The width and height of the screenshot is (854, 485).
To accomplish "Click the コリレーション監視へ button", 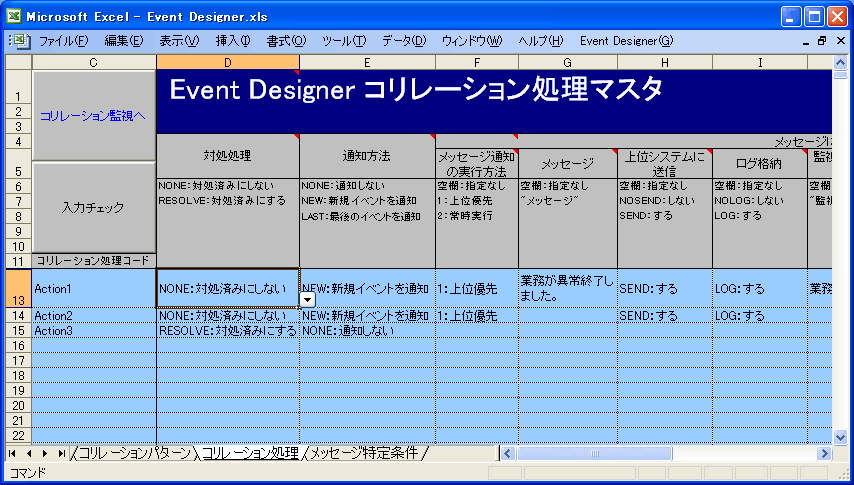I will (94, 116).
